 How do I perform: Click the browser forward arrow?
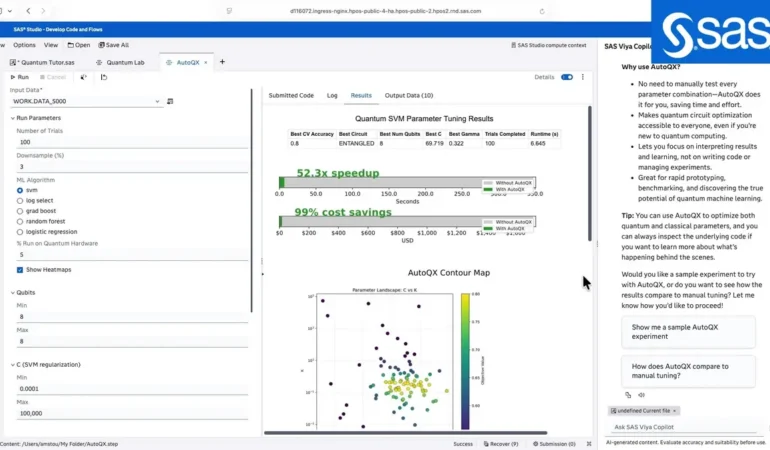(43, 11)
